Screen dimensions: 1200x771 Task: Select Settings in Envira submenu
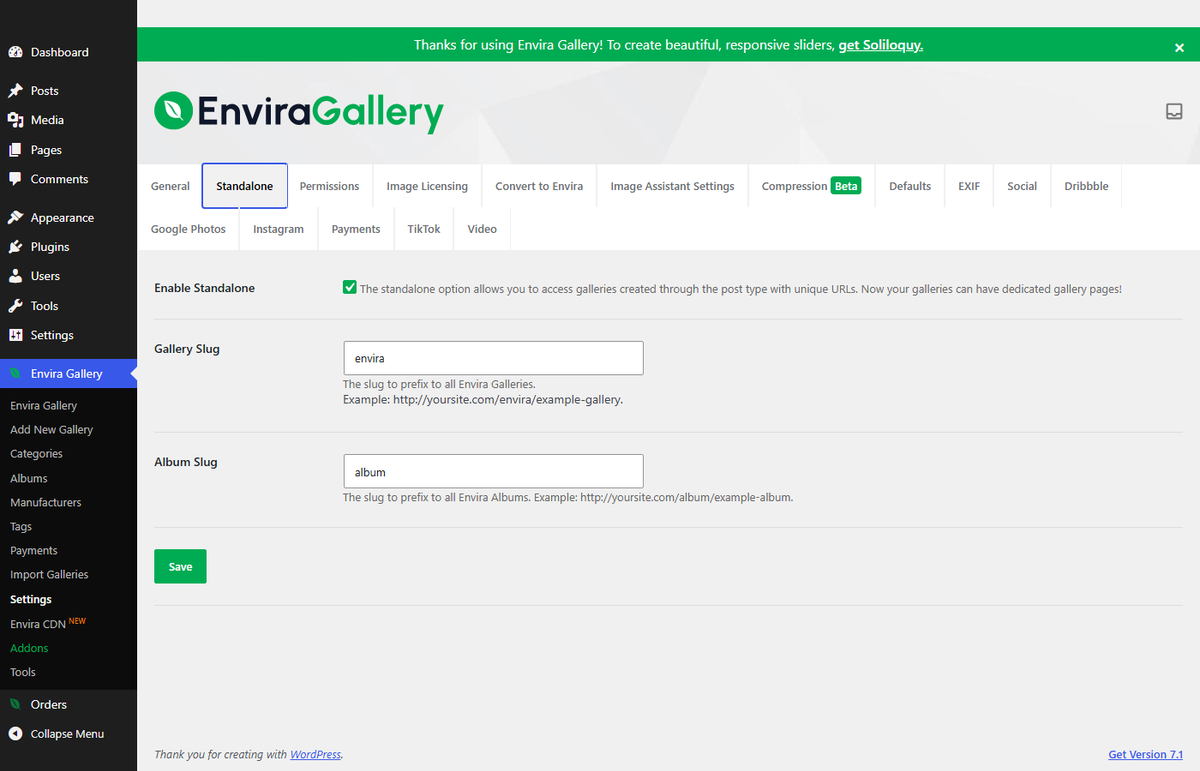tap(31, 600)
